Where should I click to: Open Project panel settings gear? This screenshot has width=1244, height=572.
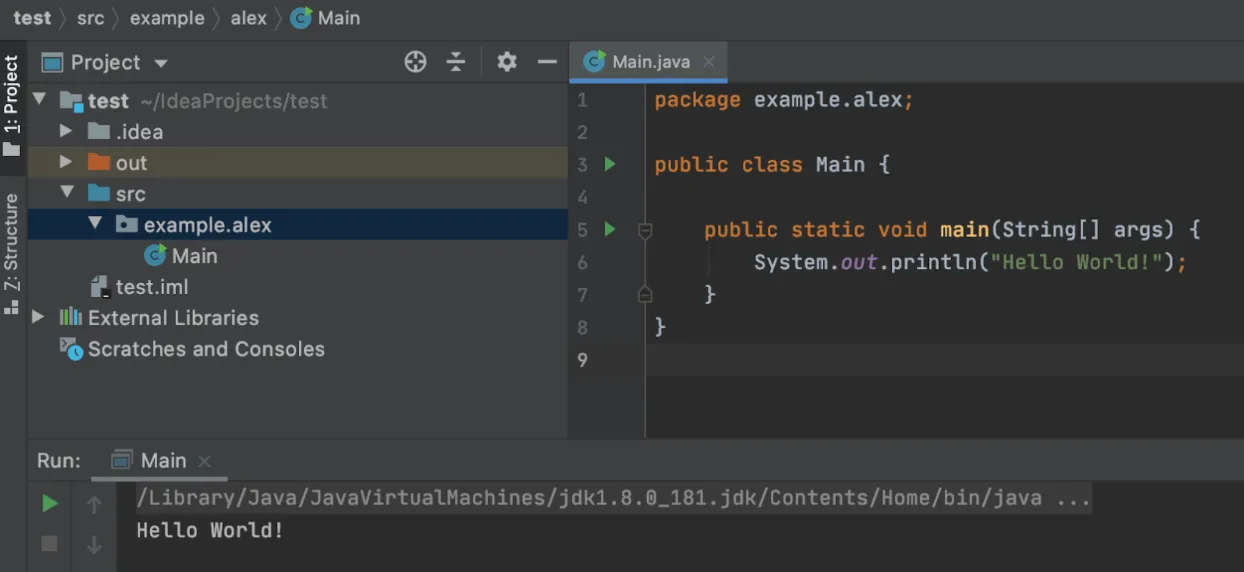pyautogui.click(x=507, y=62)
